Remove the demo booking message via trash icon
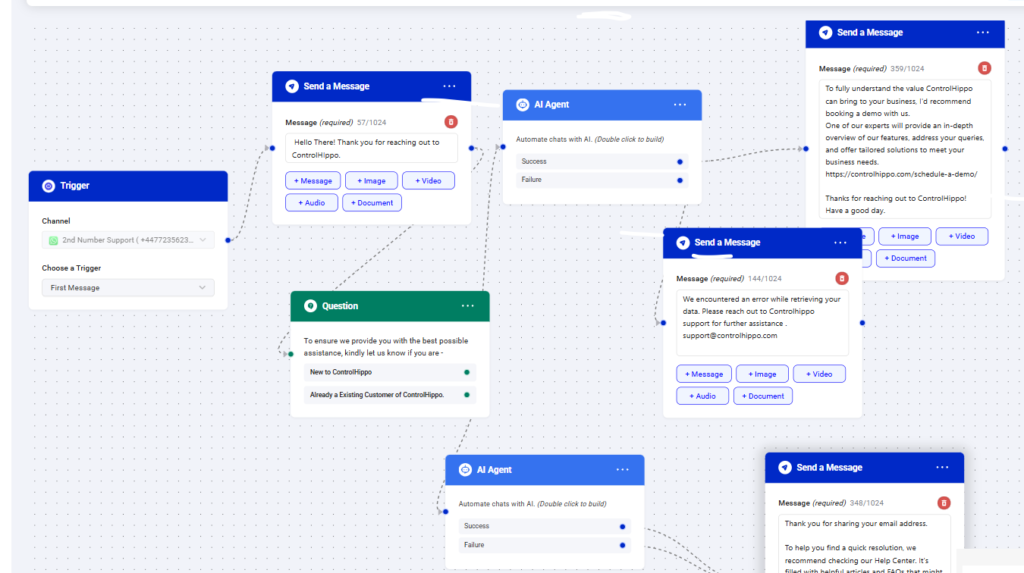This screenshot has width=1024, height=573. (984, 69)
